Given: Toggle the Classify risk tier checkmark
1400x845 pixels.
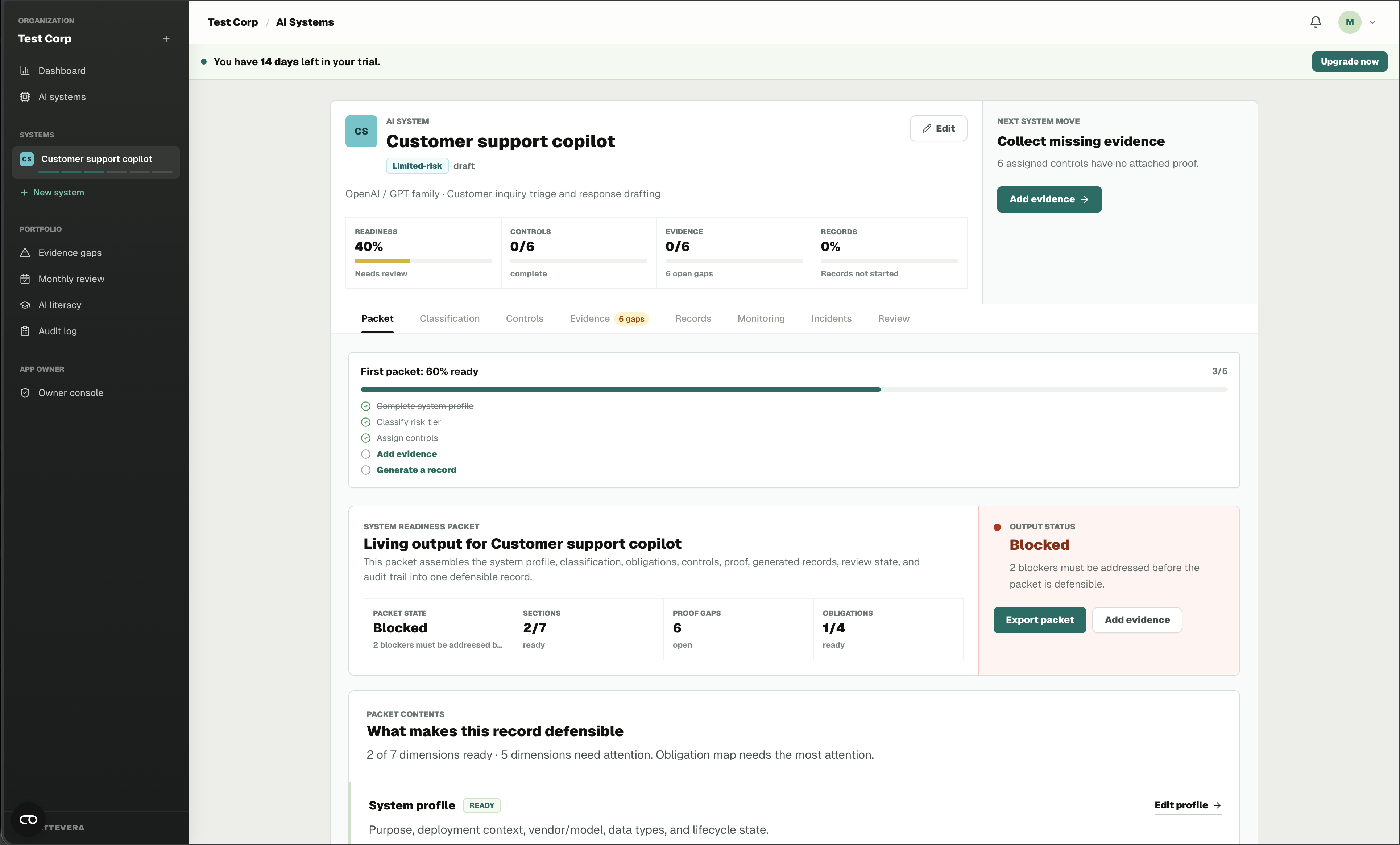Looking at the screenshot, I should pyautogui.click(x=366, y=422).
